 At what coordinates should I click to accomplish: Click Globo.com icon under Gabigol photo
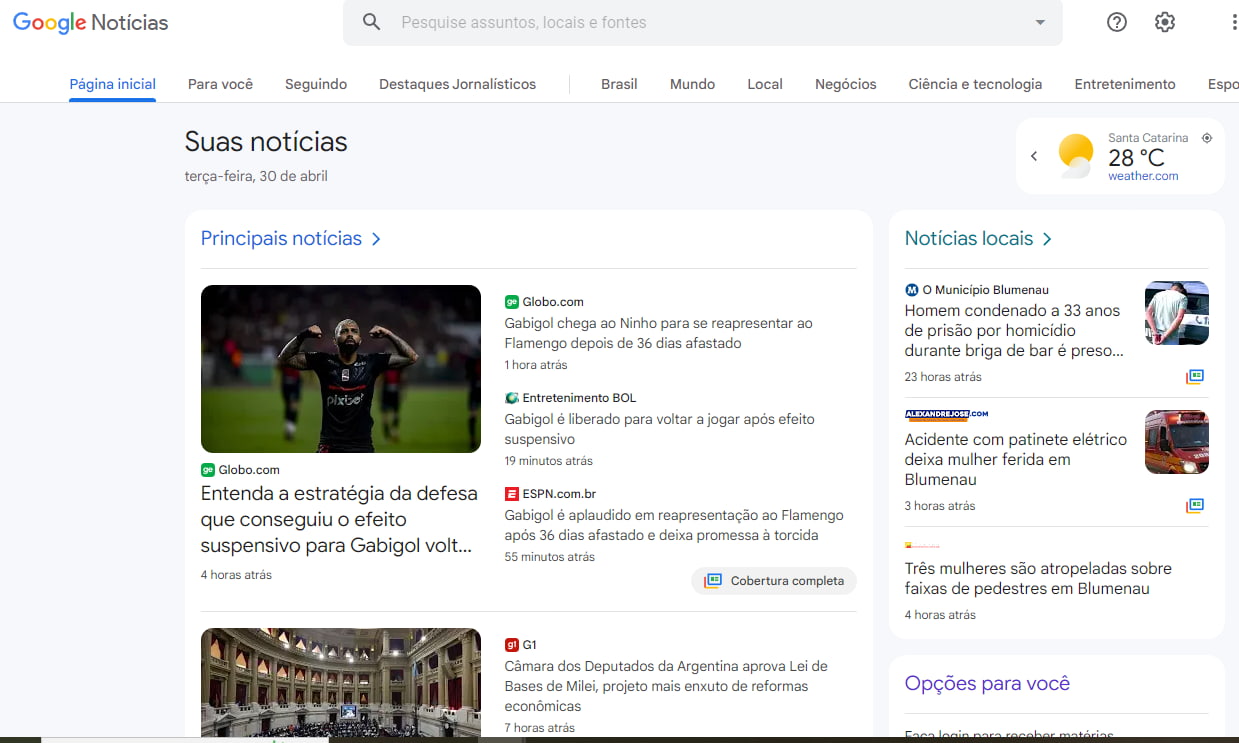pos(208,470)
